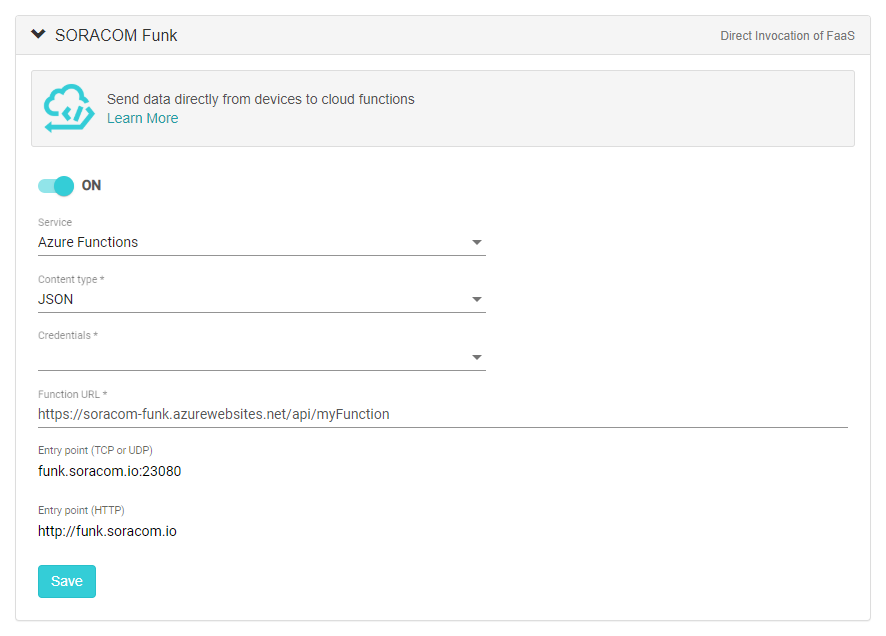886x636 pixels.
Task: Click the Credentials dropdown caret icon
Action: pyautogui.click(x=477, y=356)
